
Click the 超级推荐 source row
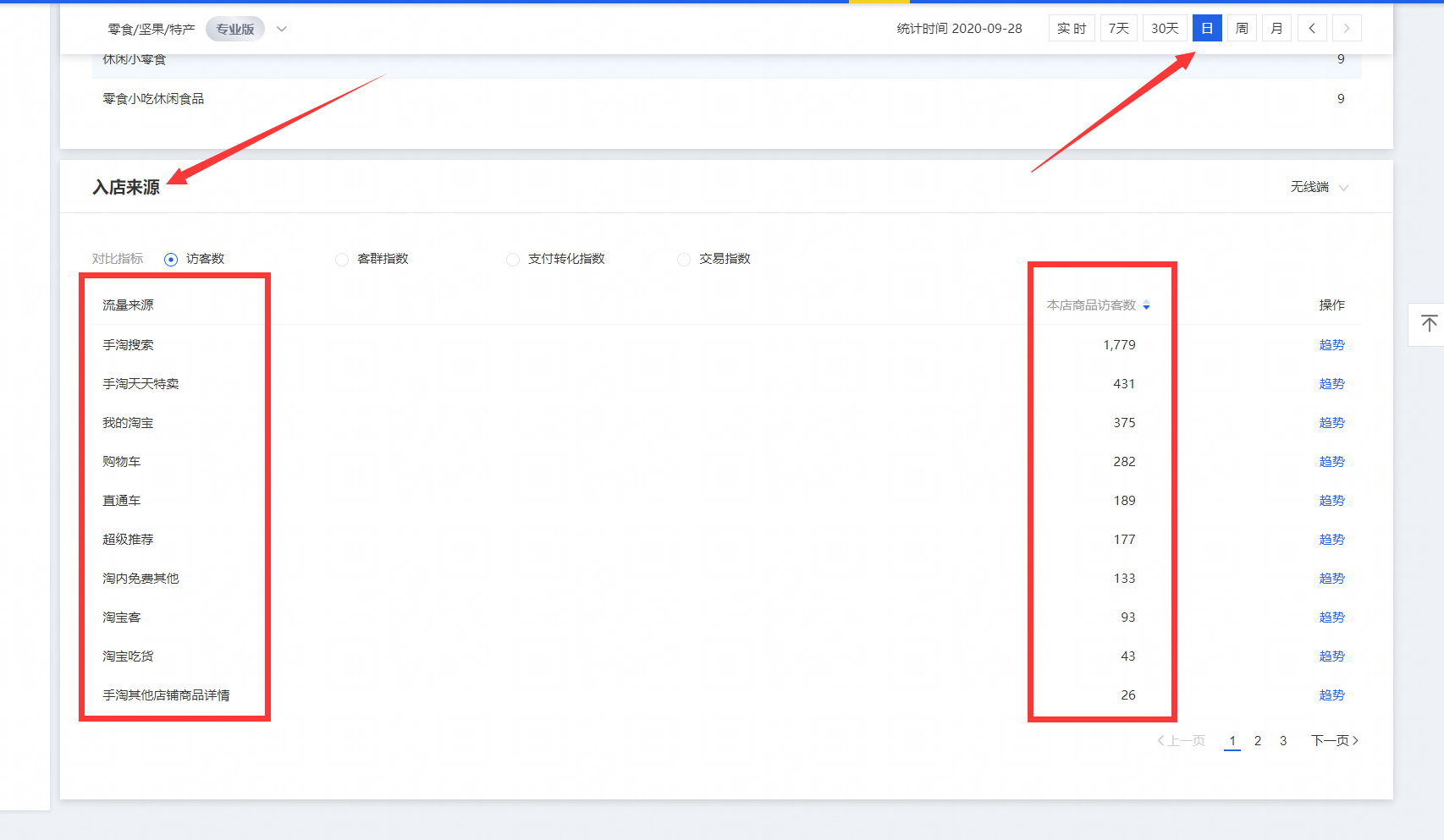click(726, 540)
